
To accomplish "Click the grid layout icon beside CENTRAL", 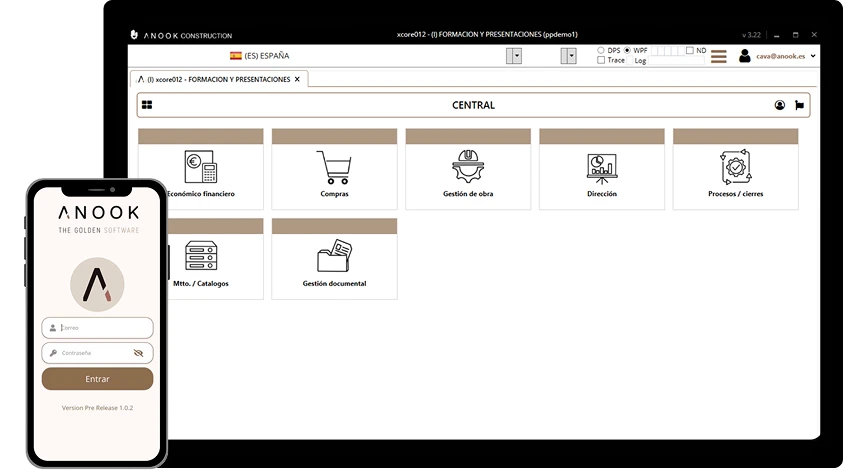I will coord(148,105).
